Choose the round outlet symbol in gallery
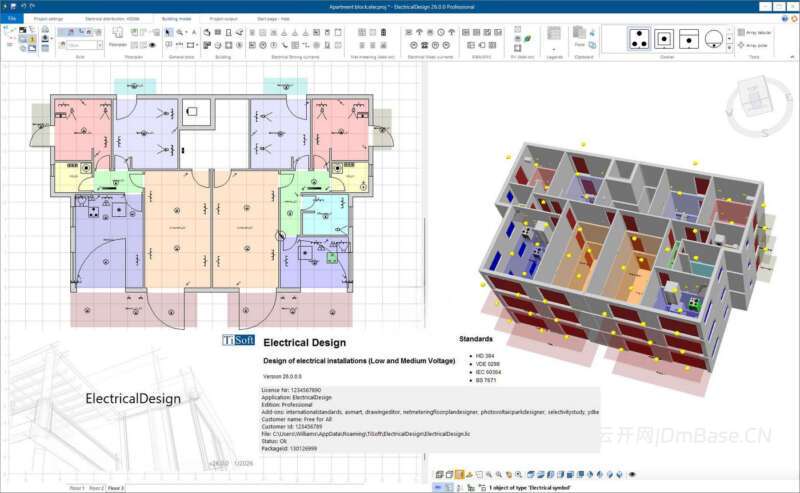The height and width of the screenshot is (493, 800). (713, 39)
